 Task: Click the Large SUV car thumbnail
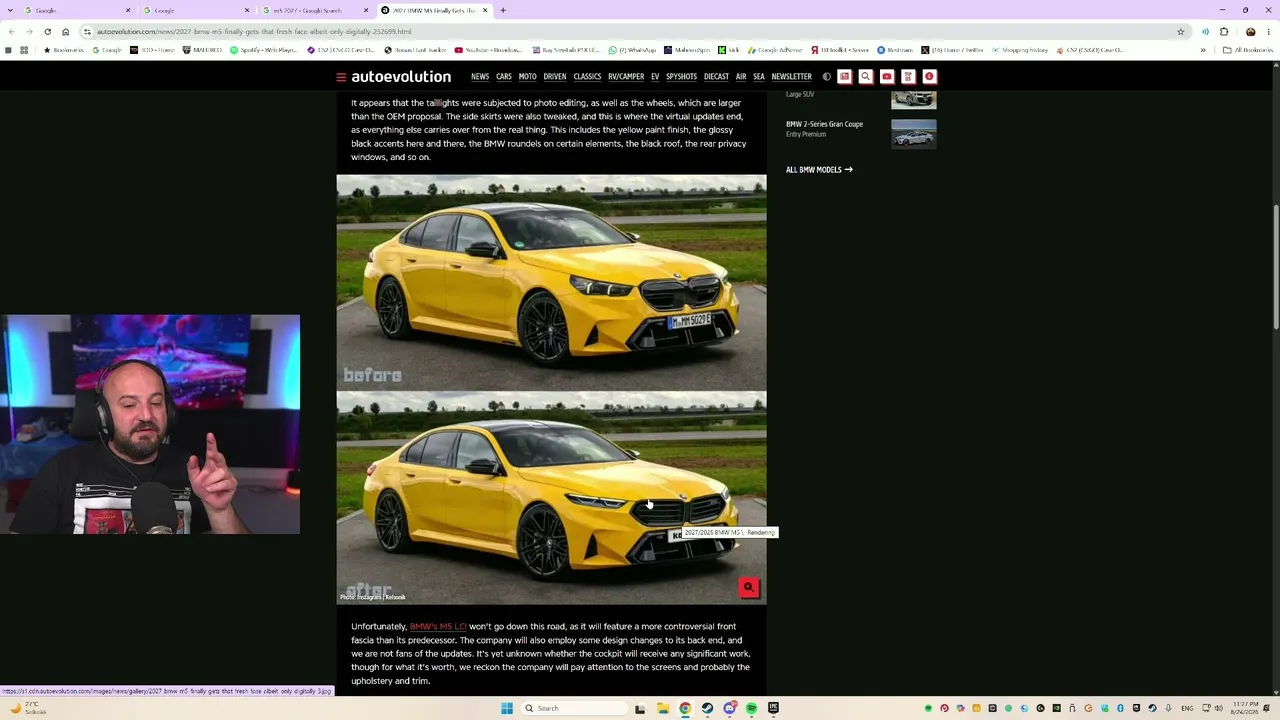coord(914,98)
